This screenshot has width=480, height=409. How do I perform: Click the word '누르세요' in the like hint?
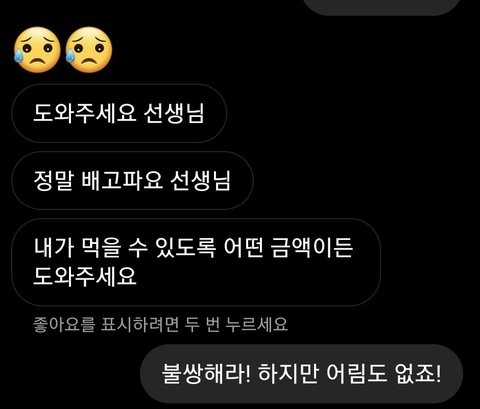pyautogui.click(x=257, y=324)
